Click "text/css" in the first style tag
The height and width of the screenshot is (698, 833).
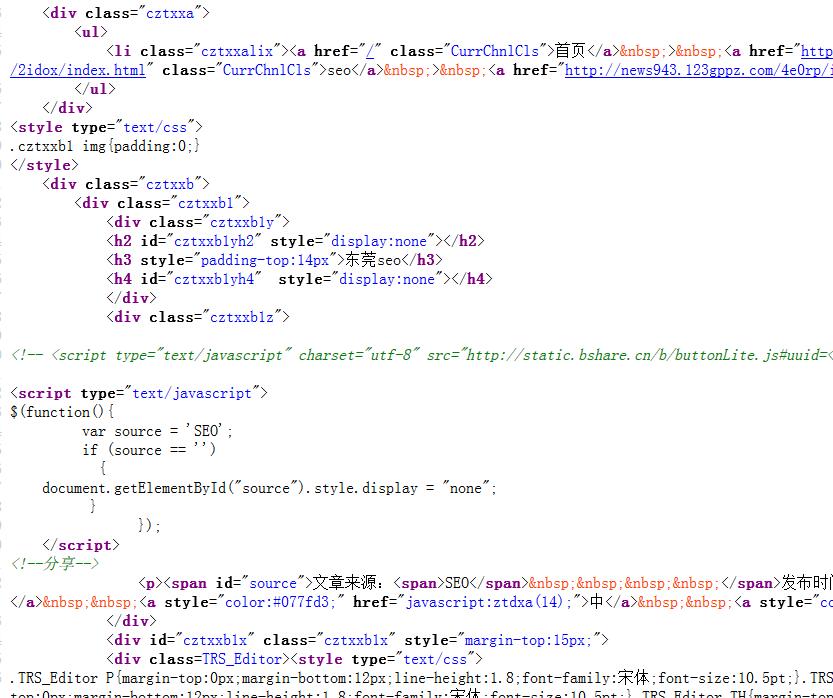tap(155, 127)
